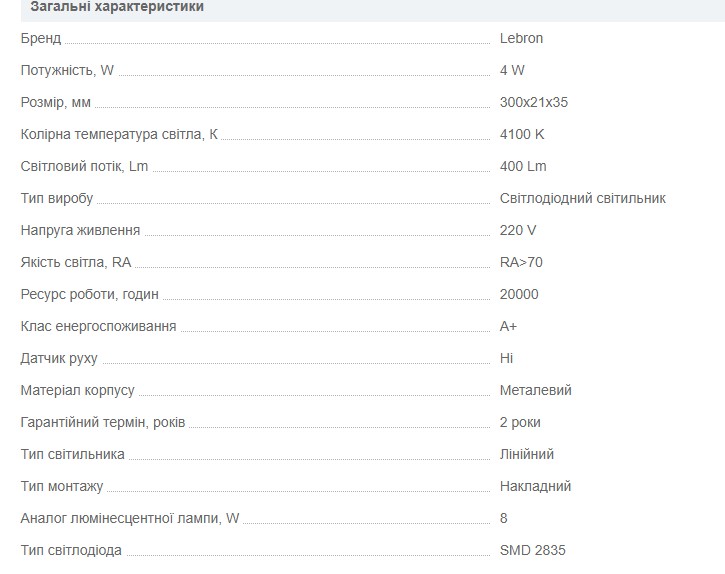Select the A+ energy class value

point(508,326)
